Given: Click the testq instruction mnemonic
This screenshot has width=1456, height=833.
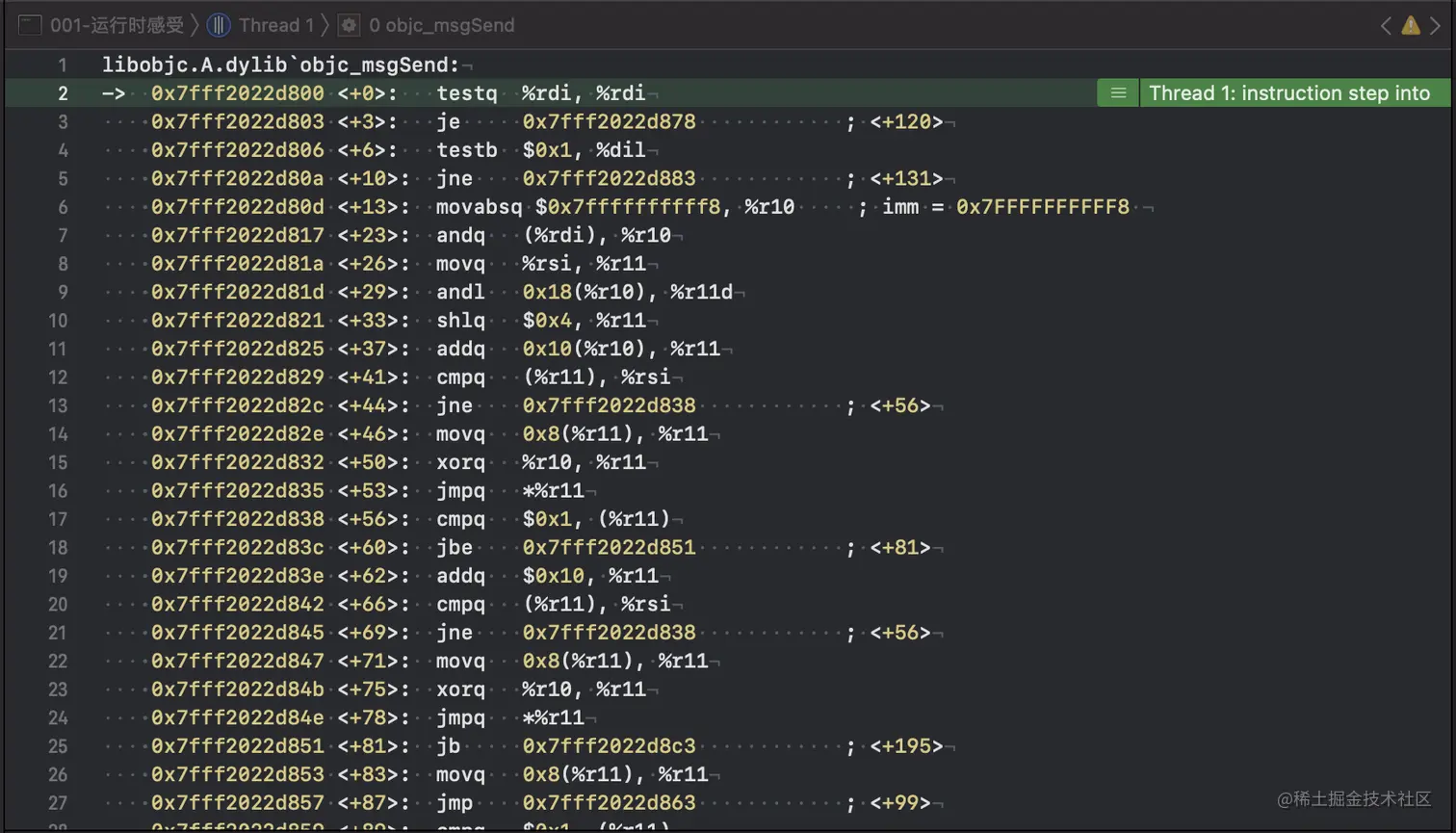Looking at the screenshot, I should pos(467,93).
